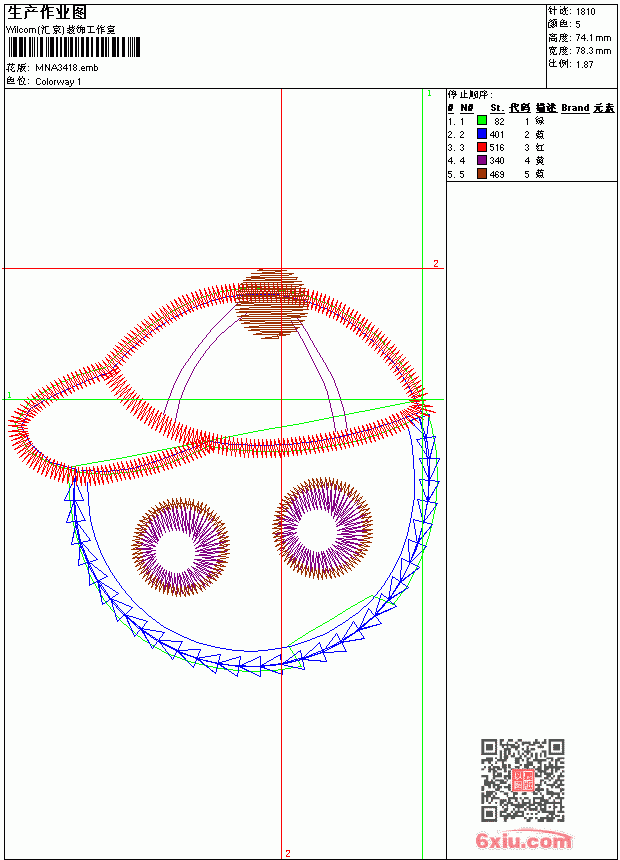
Task: Select the brown button on top of the cap
Action: tap(272, 303)
